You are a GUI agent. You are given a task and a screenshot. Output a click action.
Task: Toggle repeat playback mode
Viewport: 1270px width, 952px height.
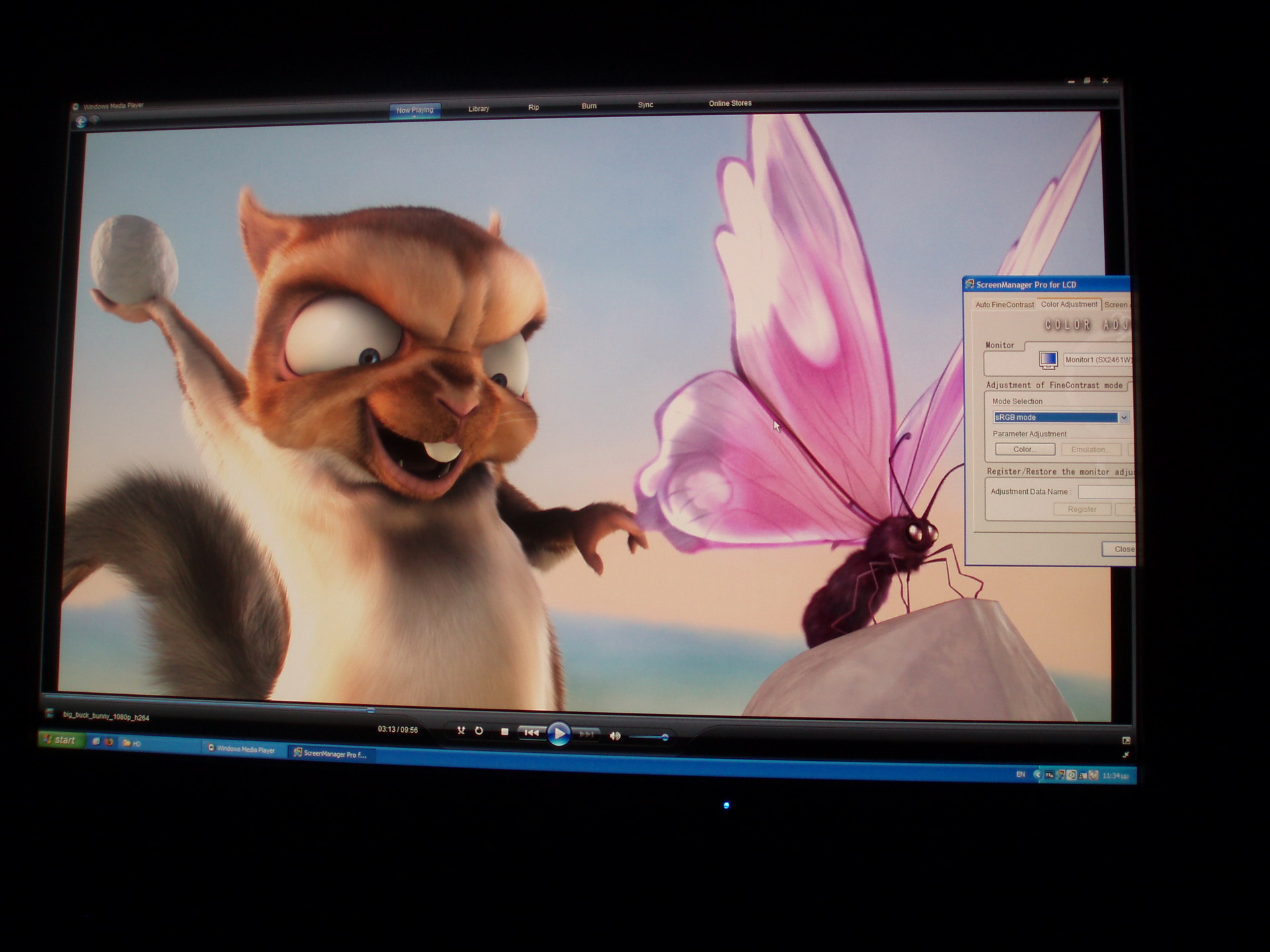click(x=479, y=731)
